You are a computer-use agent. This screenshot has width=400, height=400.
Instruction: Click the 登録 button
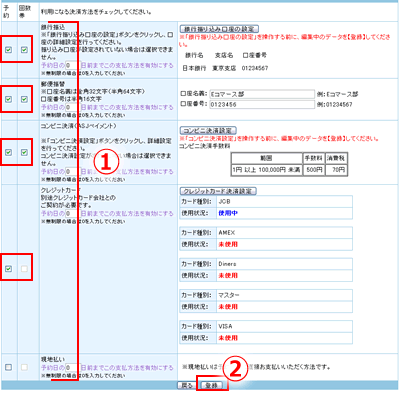click(x=211, y=385)
